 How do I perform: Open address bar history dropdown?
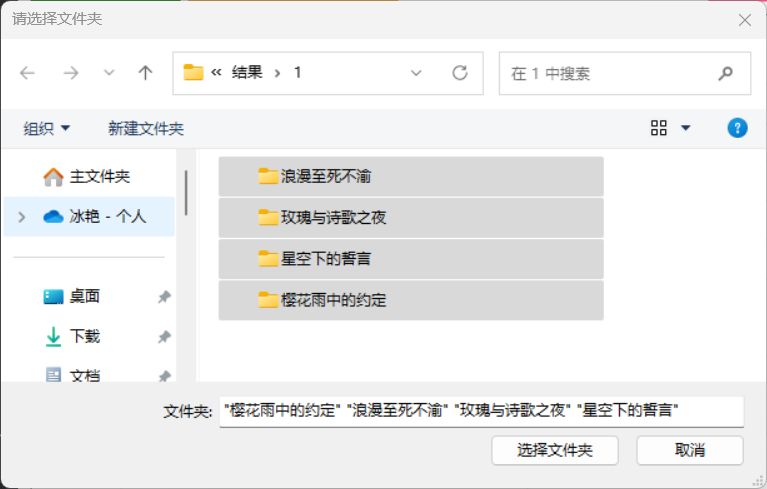(x=416, y=73)
